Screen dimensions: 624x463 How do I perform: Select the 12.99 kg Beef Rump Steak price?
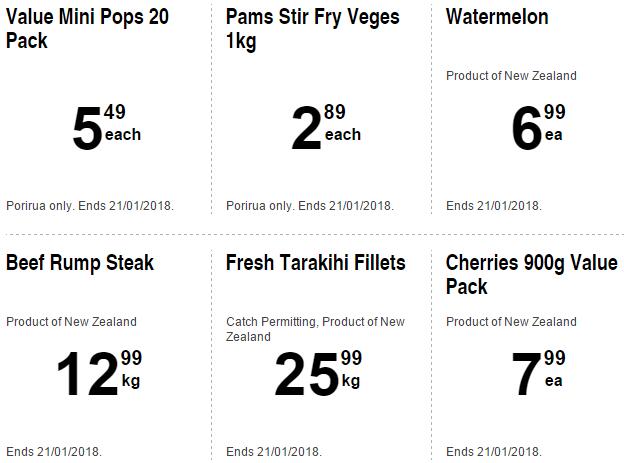click(98, 372)
